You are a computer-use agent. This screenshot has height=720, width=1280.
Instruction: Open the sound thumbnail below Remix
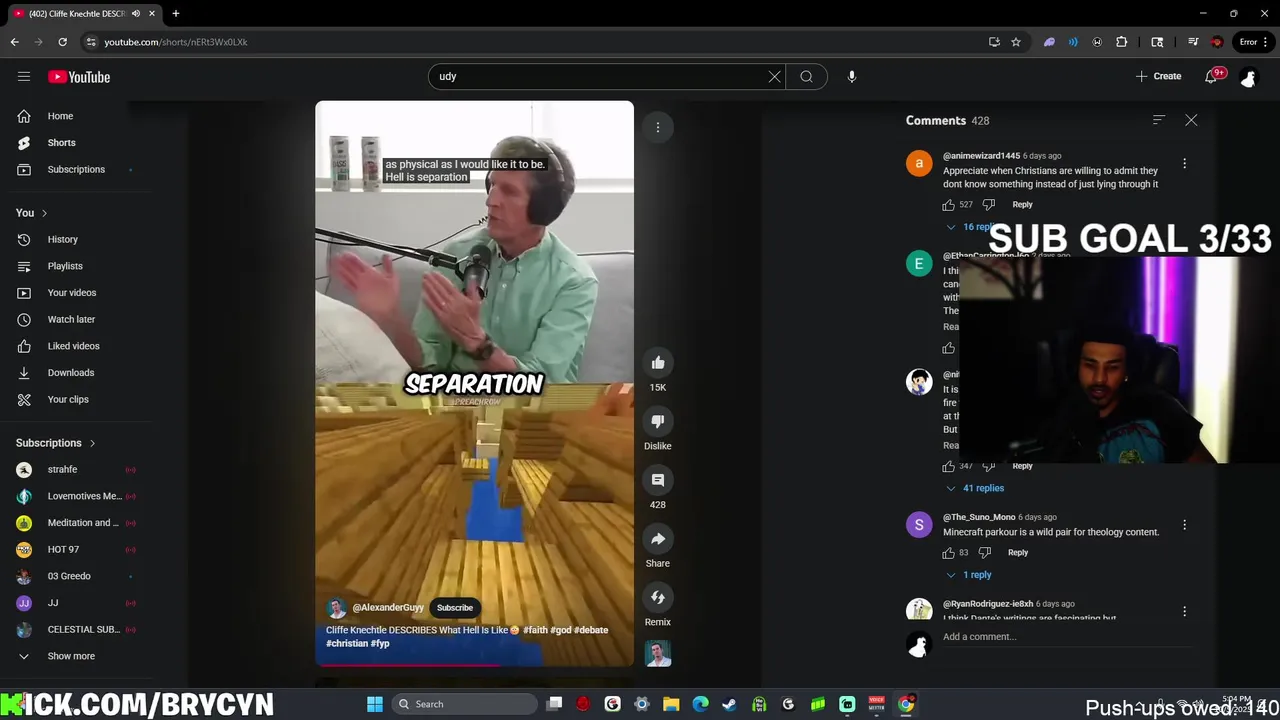click(658, 654)
